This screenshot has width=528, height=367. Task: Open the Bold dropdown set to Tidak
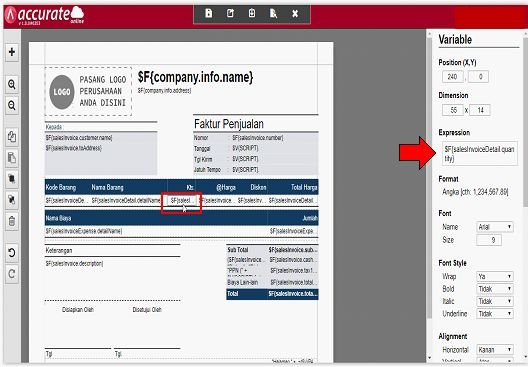495,289
